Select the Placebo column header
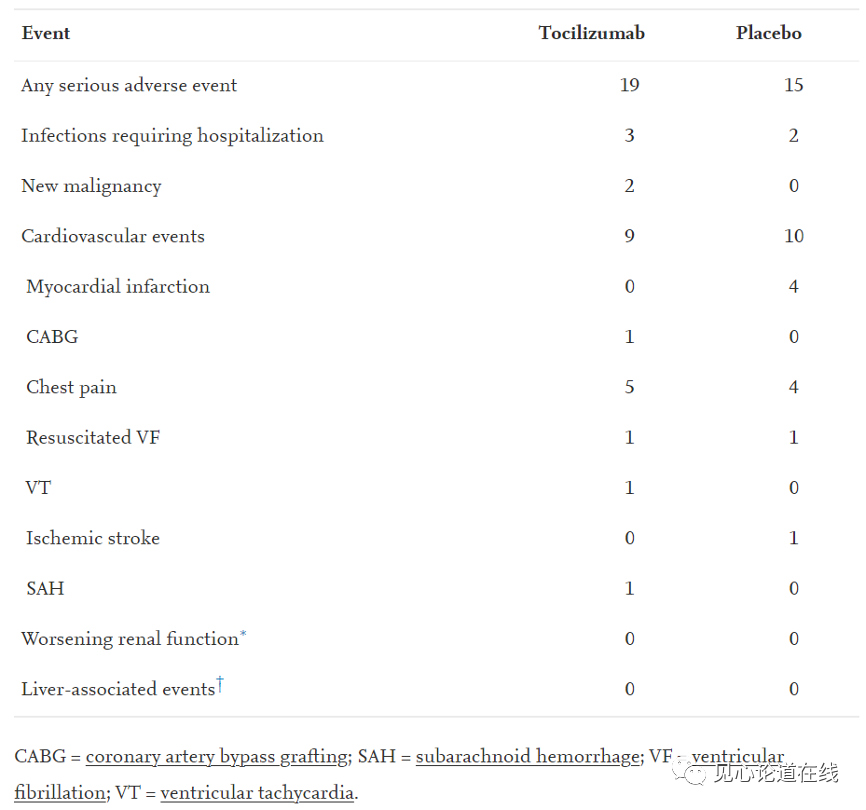Screen dimensions: 866x810 point(769,33)
